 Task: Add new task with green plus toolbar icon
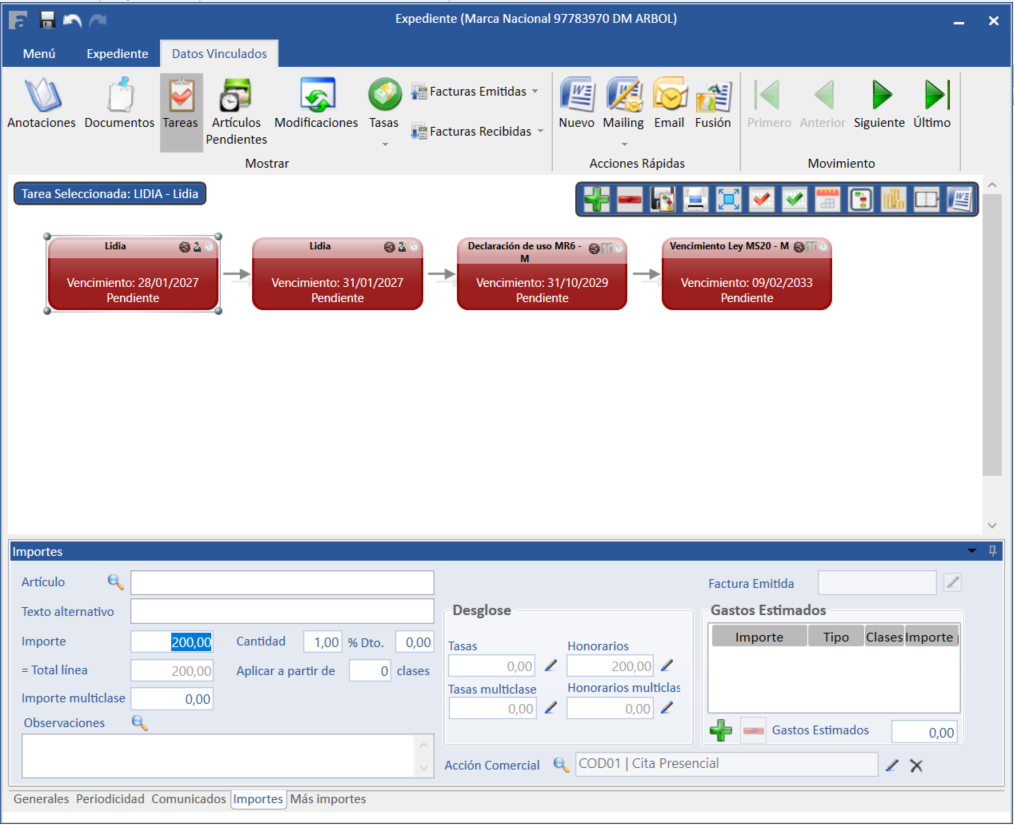(596, 200)
